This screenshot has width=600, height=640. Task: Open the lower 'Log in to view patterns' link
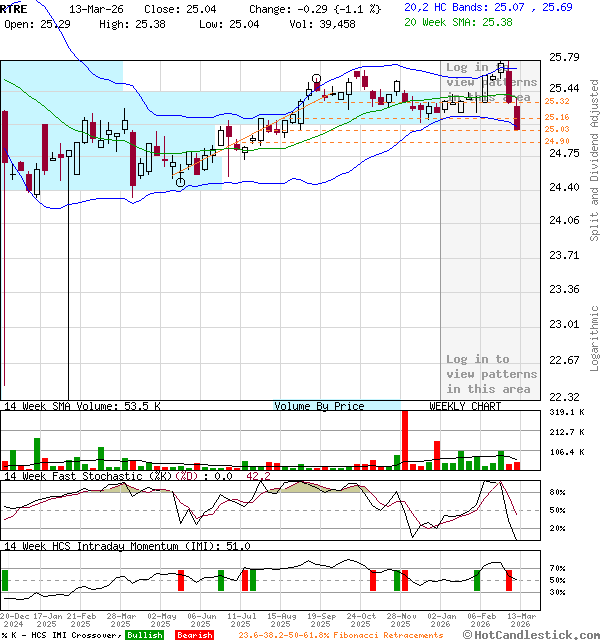[491, 374]
